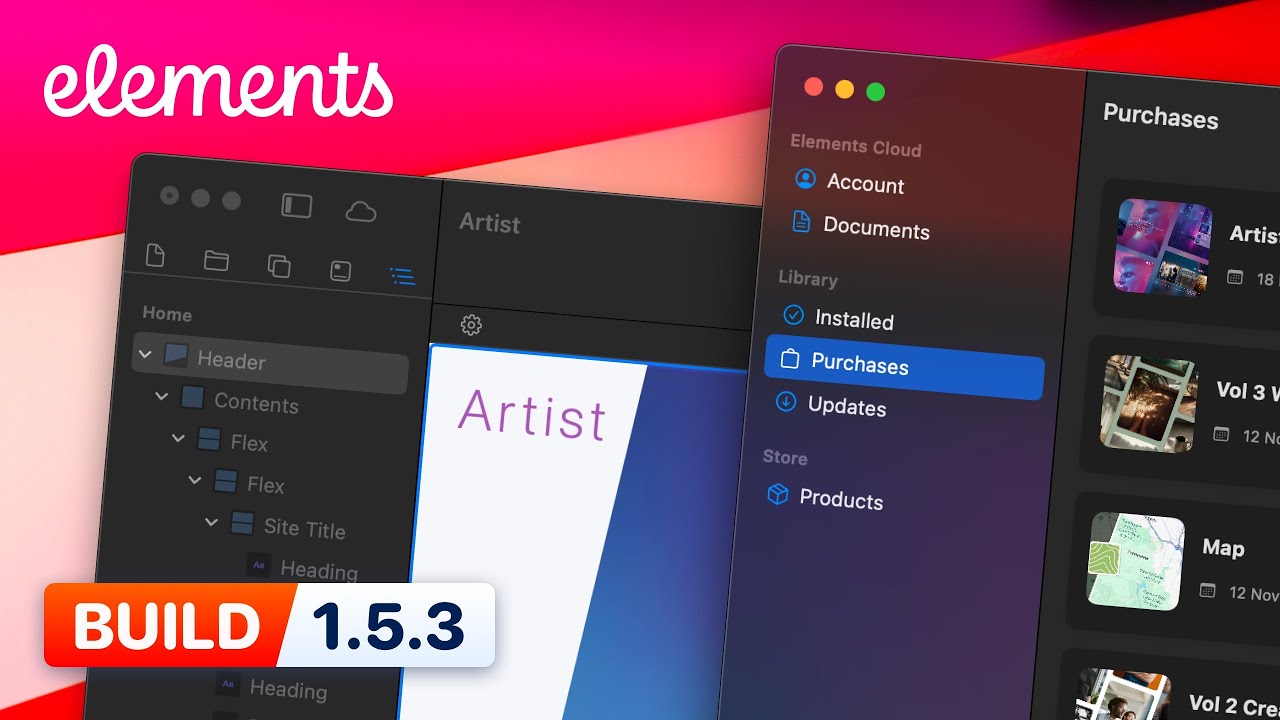The height and width of the screenshot is (720, 1280).
Task: Select the blue list outline tab
Action: [x=402, y=276]
